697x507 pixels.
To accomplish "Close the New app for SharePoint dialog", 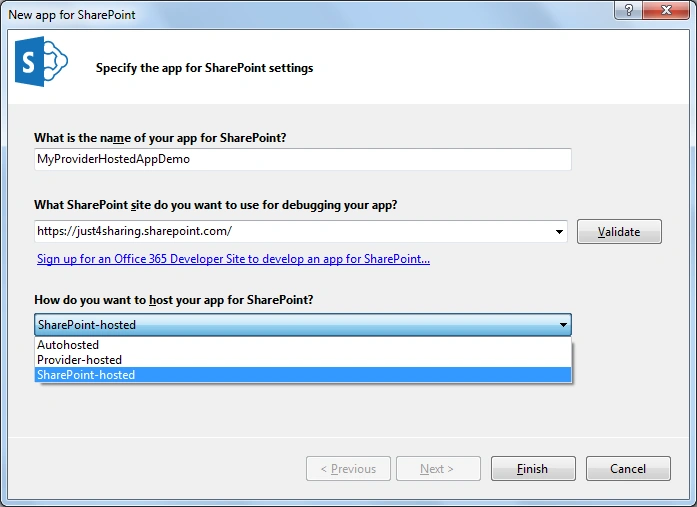I will (666, 10).
